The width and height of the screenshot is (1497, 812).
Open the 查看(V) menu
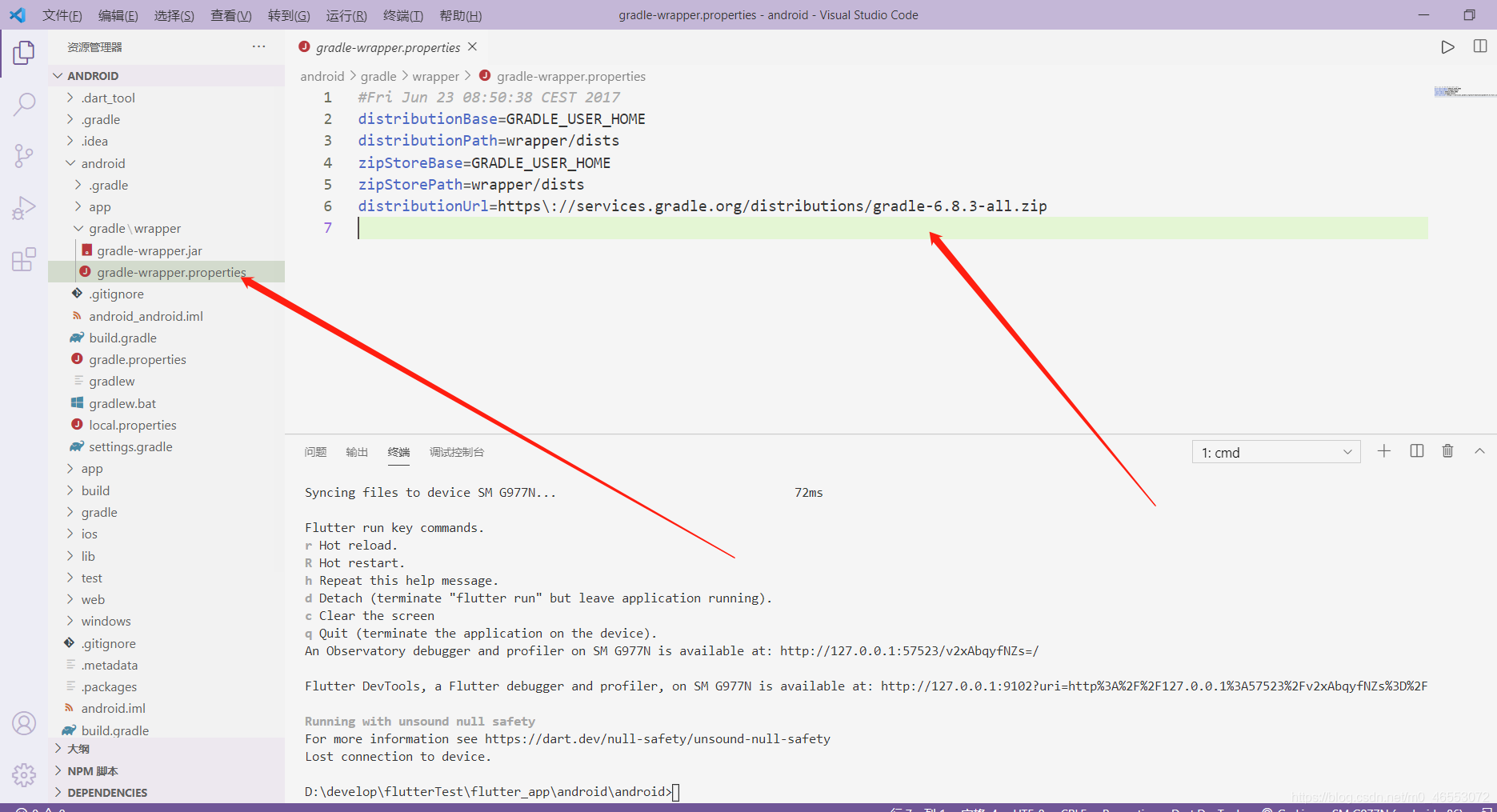230,15
